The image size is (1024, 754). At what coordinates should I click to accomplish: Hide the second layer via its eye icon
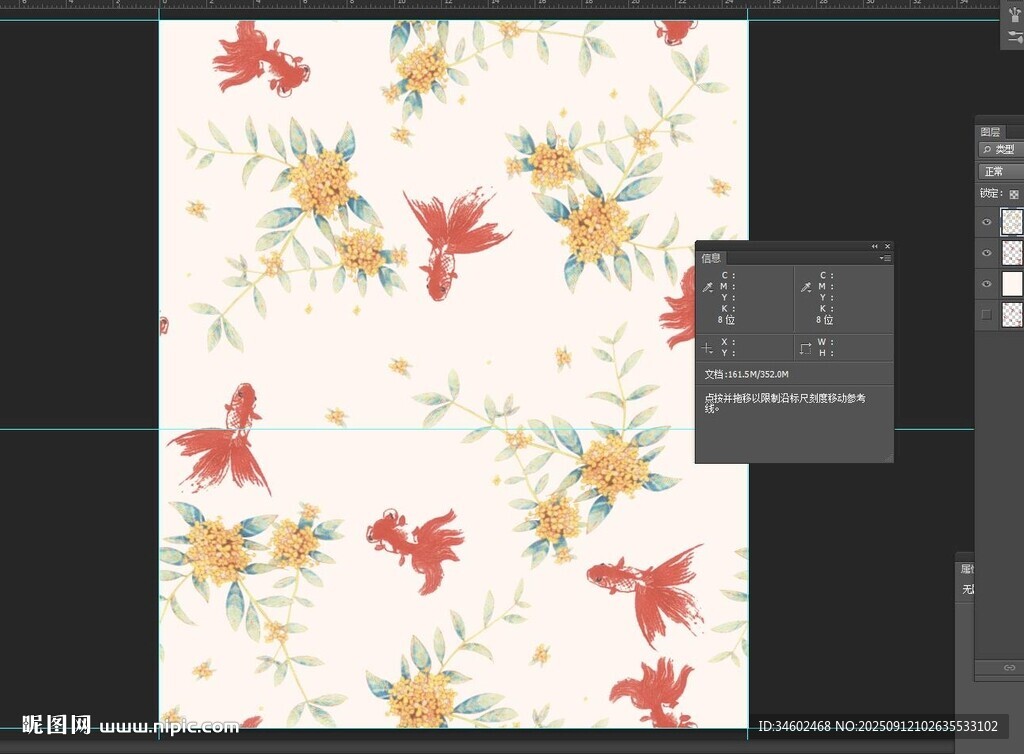pyautogui.click(x=987, y=253)
